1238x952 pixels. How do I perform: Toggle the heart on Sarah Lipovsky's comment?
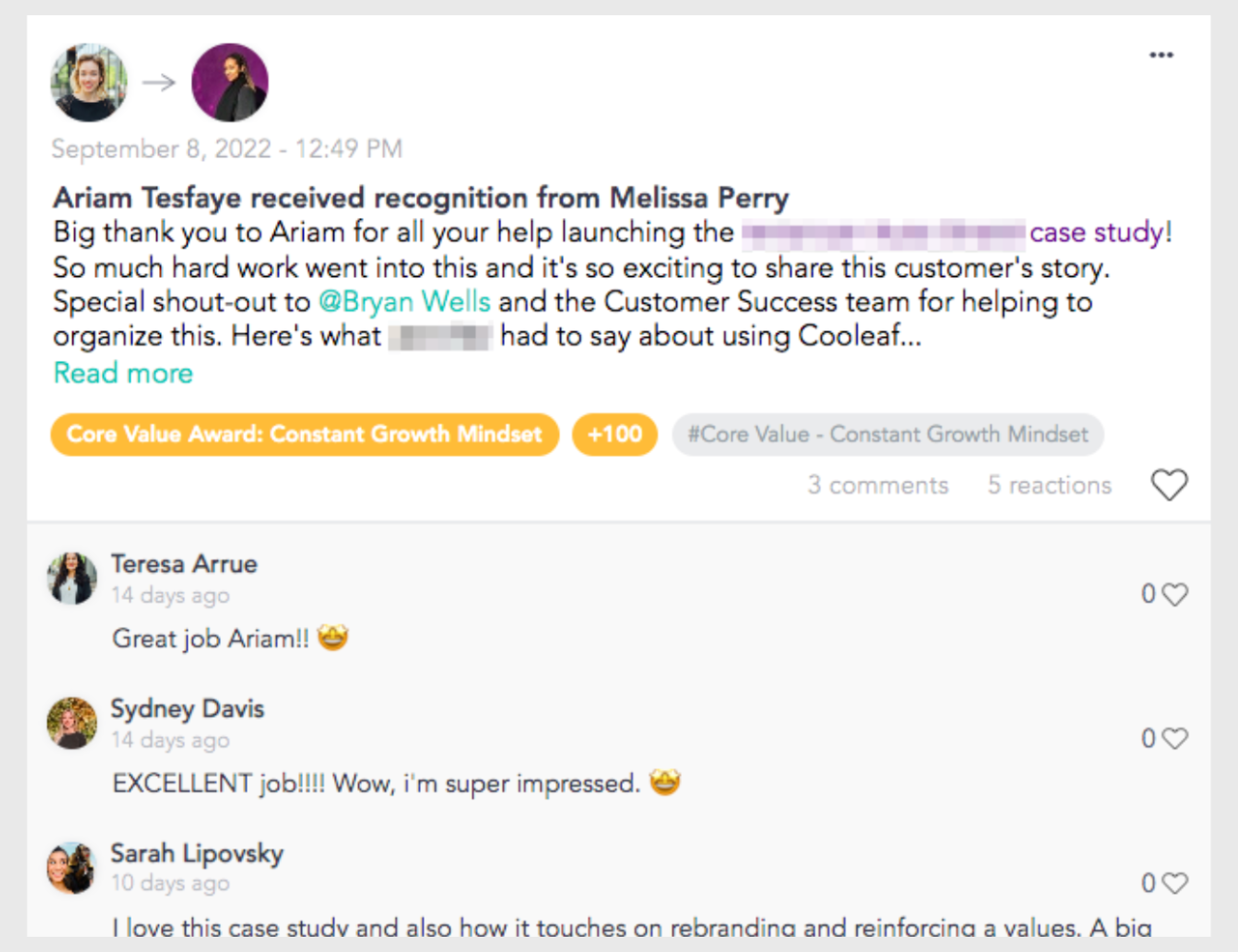click(1175, 883)
